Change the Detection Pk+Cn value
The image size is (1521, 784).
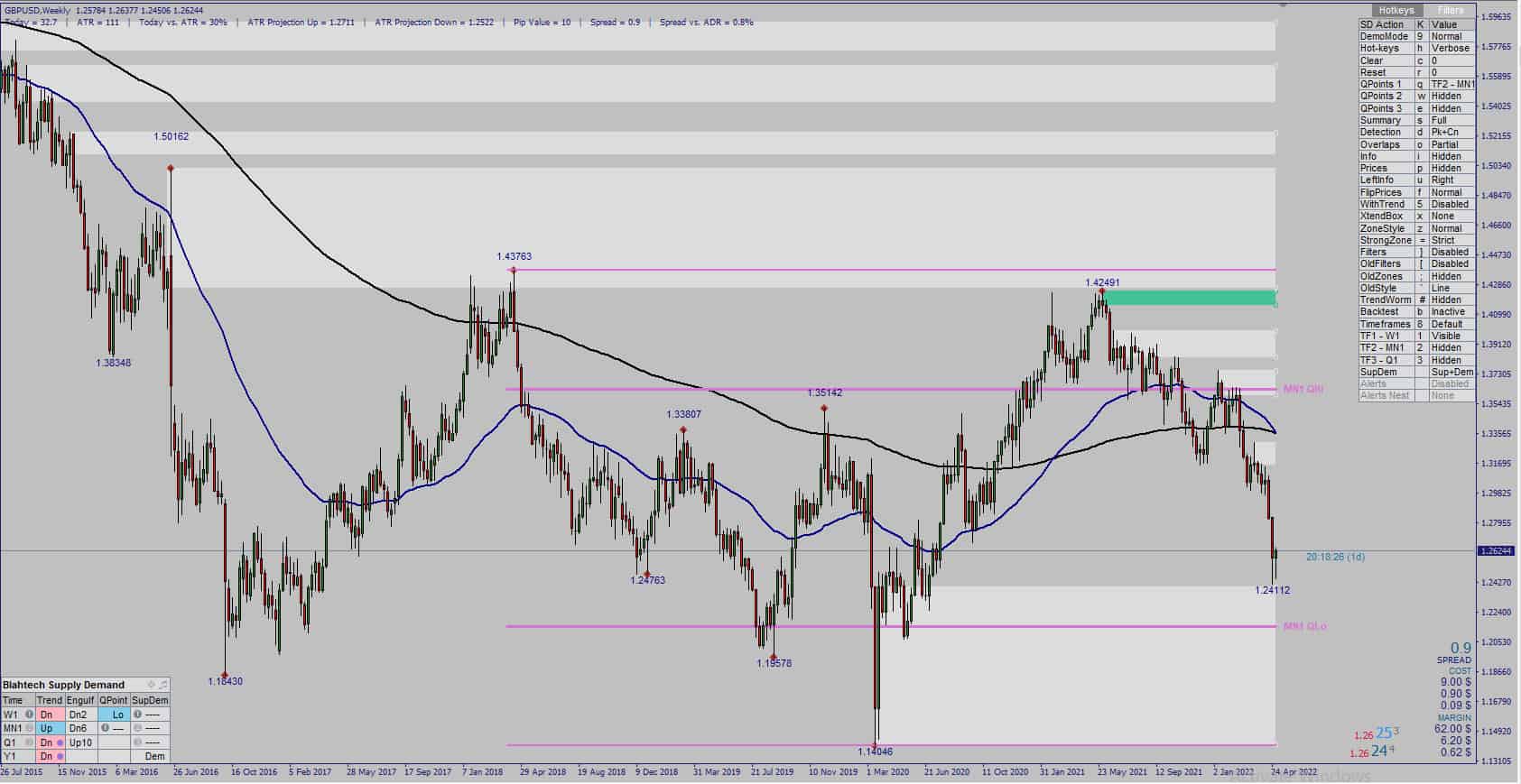pyautogui.click(x=1451, y=133)
